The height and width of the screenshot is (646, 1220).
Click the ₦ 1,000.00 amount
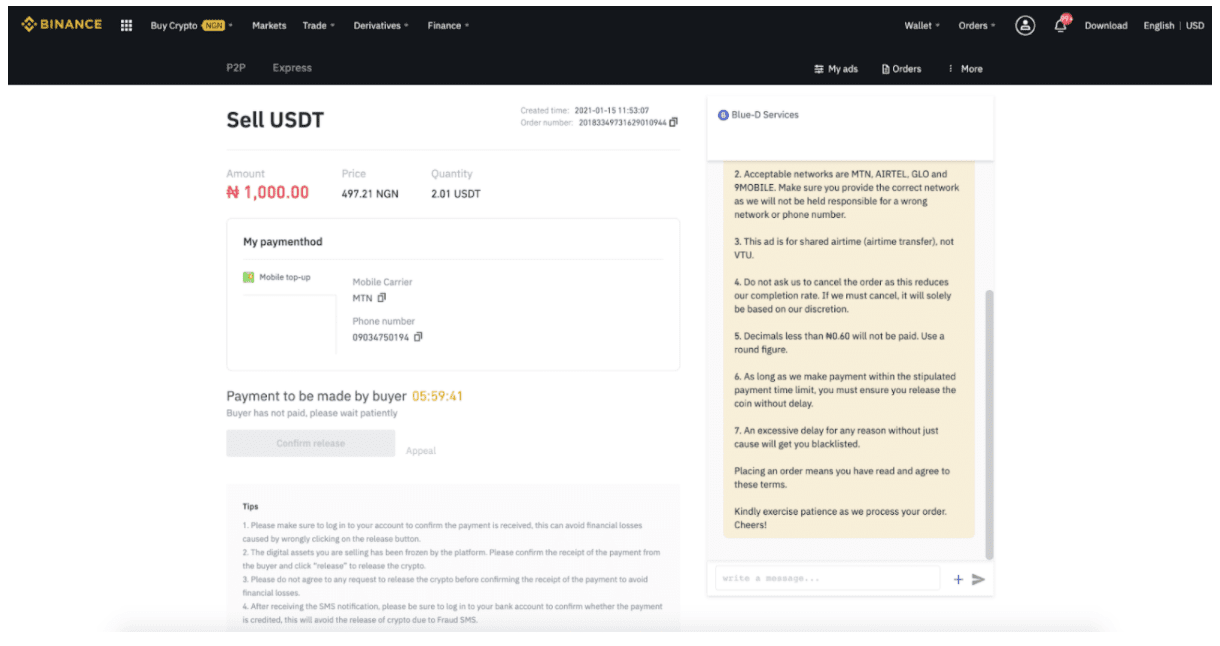point(268,193)
